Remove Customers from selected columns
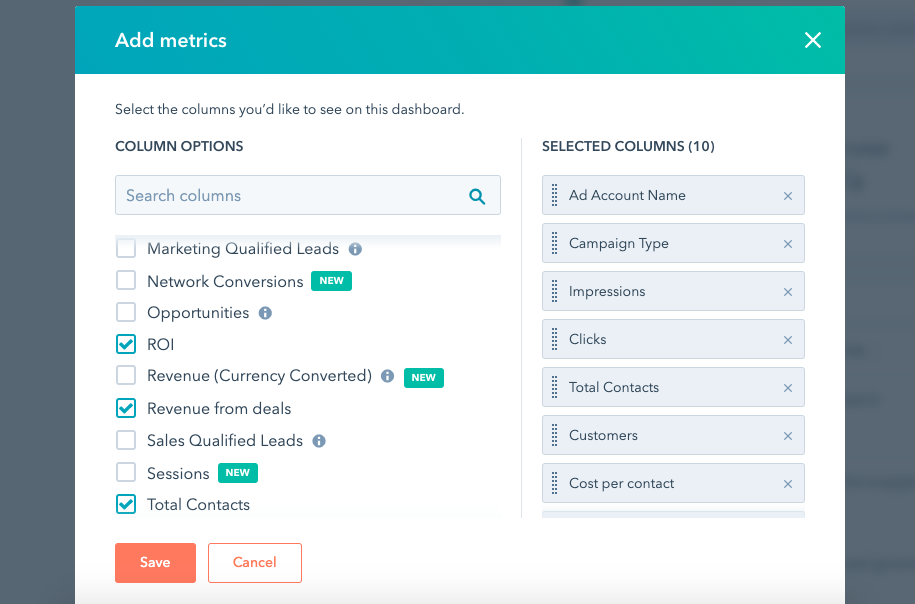This screenshot has height=604, width=915. [x=788, y=436]
